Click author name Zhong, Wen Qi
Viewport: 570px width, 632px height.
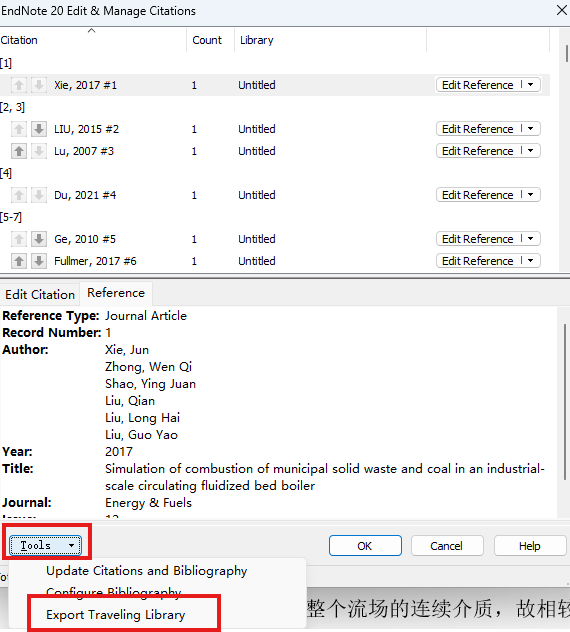coord(148,367)
